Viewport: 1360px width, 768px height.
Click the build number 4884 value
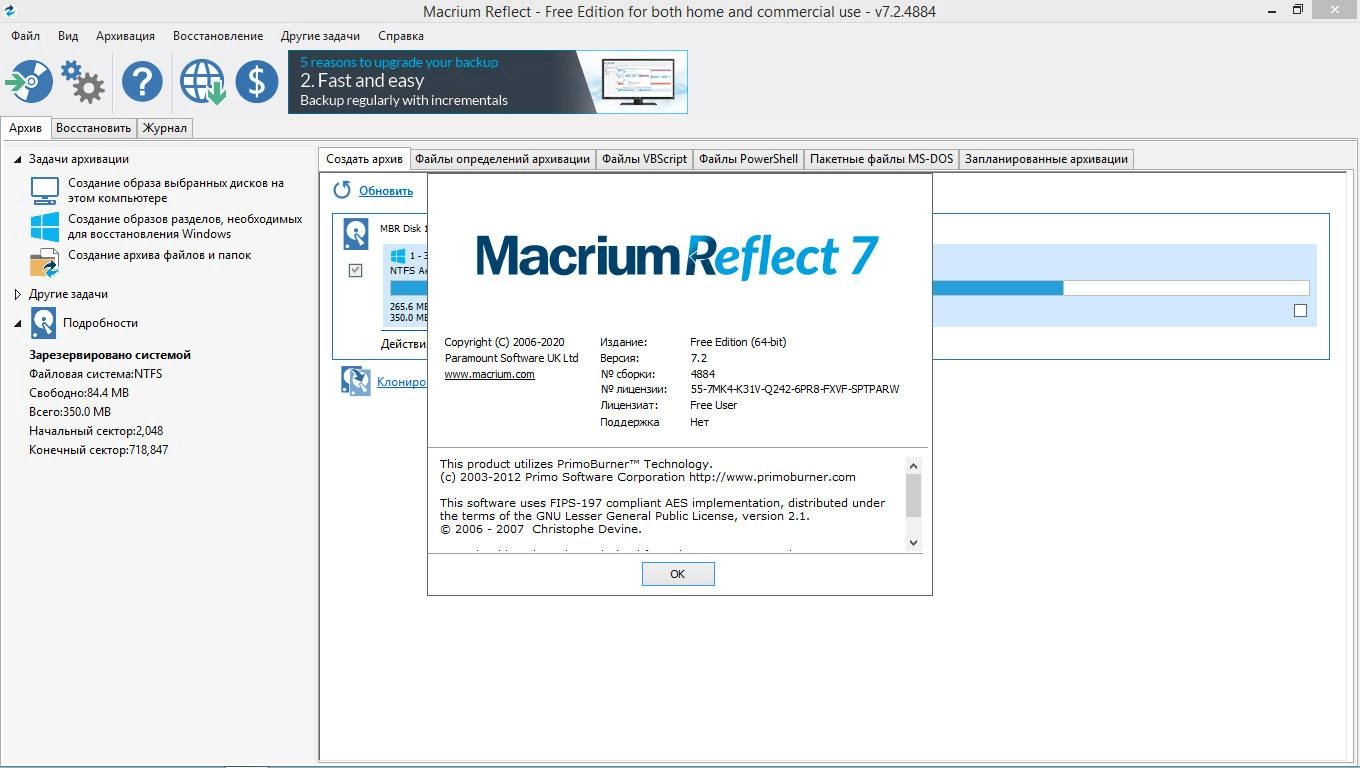[703, 374]
